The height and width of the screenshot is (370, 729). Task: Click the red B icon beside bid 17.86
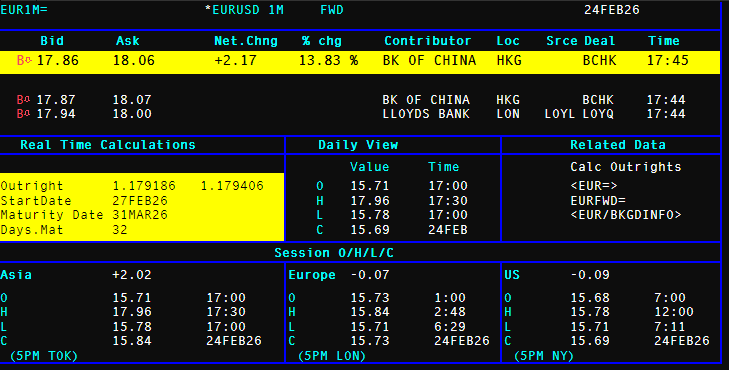[x=24, y=60]
